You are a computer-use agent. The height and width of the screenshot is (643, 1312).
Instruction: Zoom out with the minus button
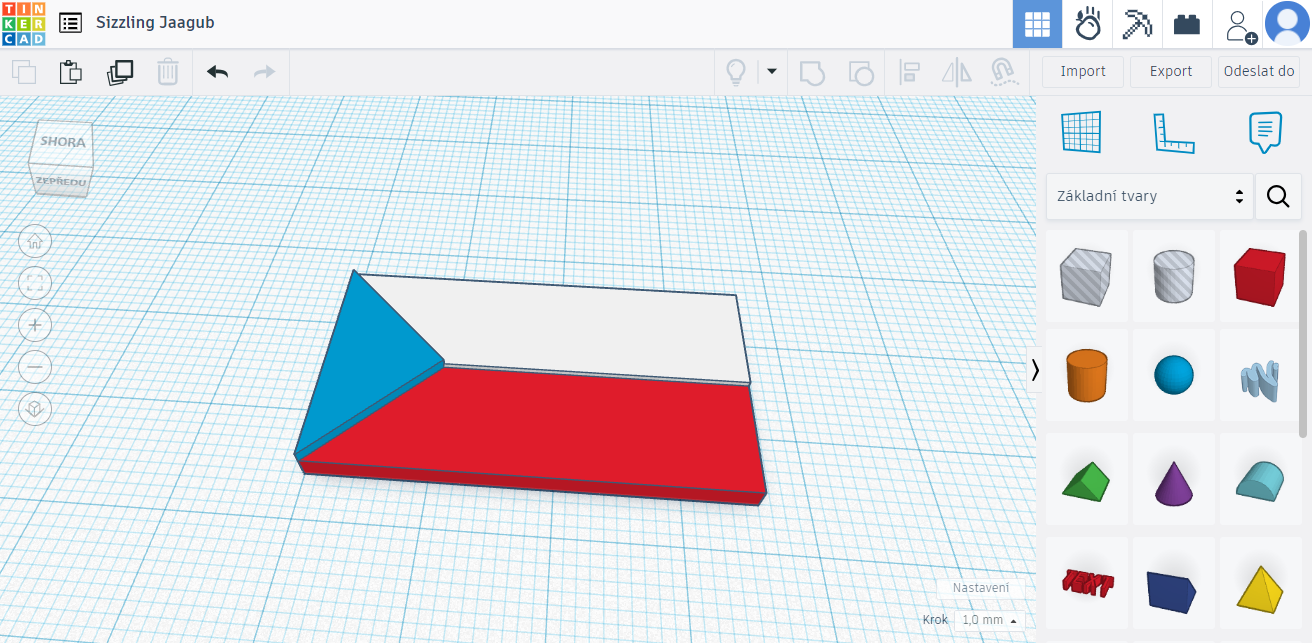[x=35, y=367]
